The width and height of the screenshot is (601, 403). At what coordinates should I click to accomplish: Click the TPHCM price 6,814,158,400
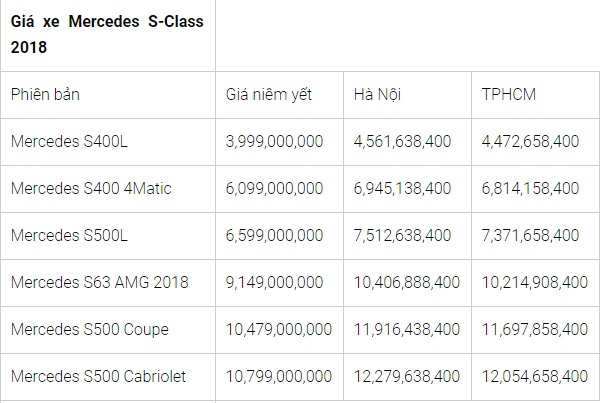530,188
